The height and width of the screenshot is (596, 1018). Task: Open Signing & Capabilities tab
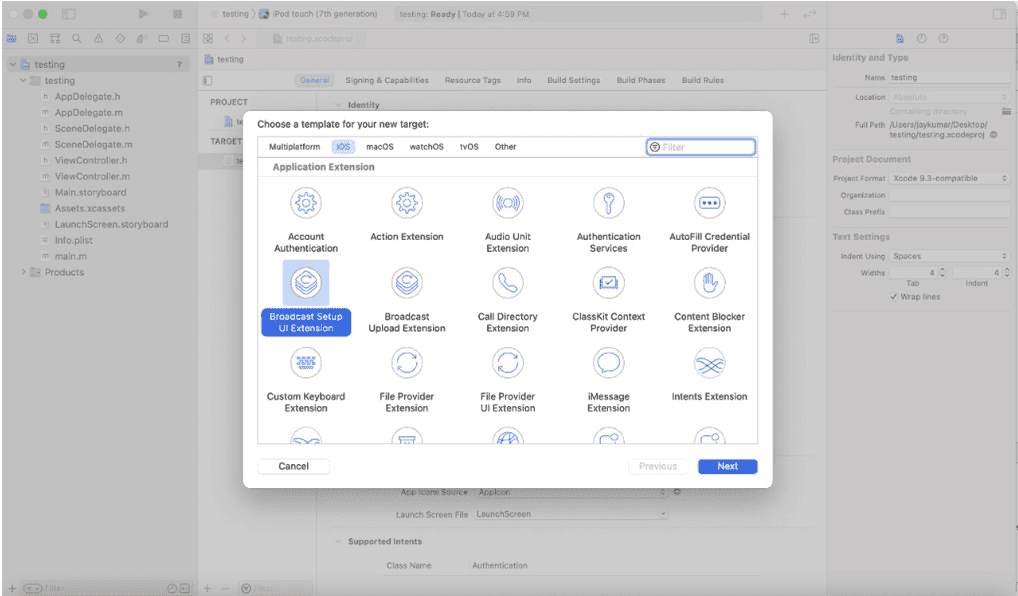pyautogui.click(x=387, y=81)
